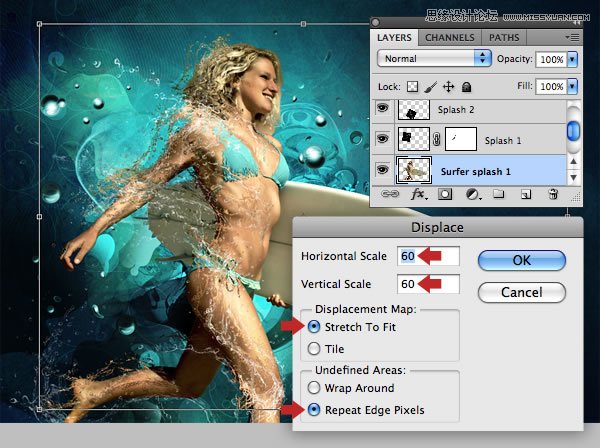The image size is (600, 448).
Task: Select the Splash 1 layer mask thumbnail
Action: (x=461, y=139)
